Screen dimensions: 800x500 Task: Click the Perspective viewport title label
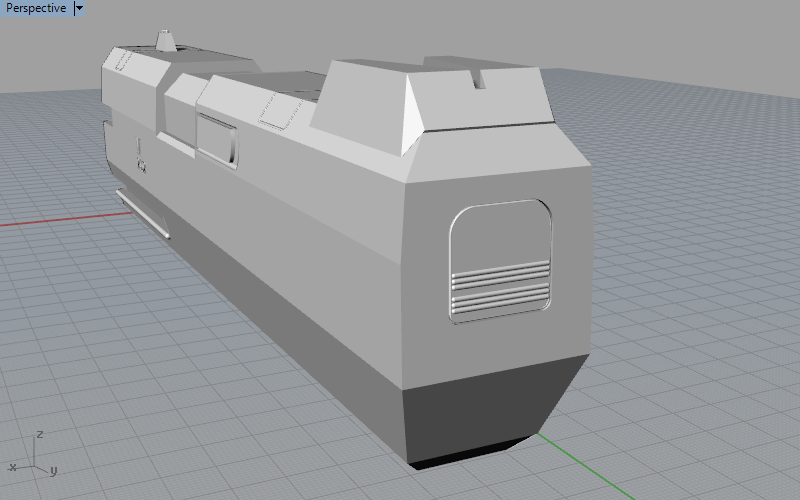[36, 8]
